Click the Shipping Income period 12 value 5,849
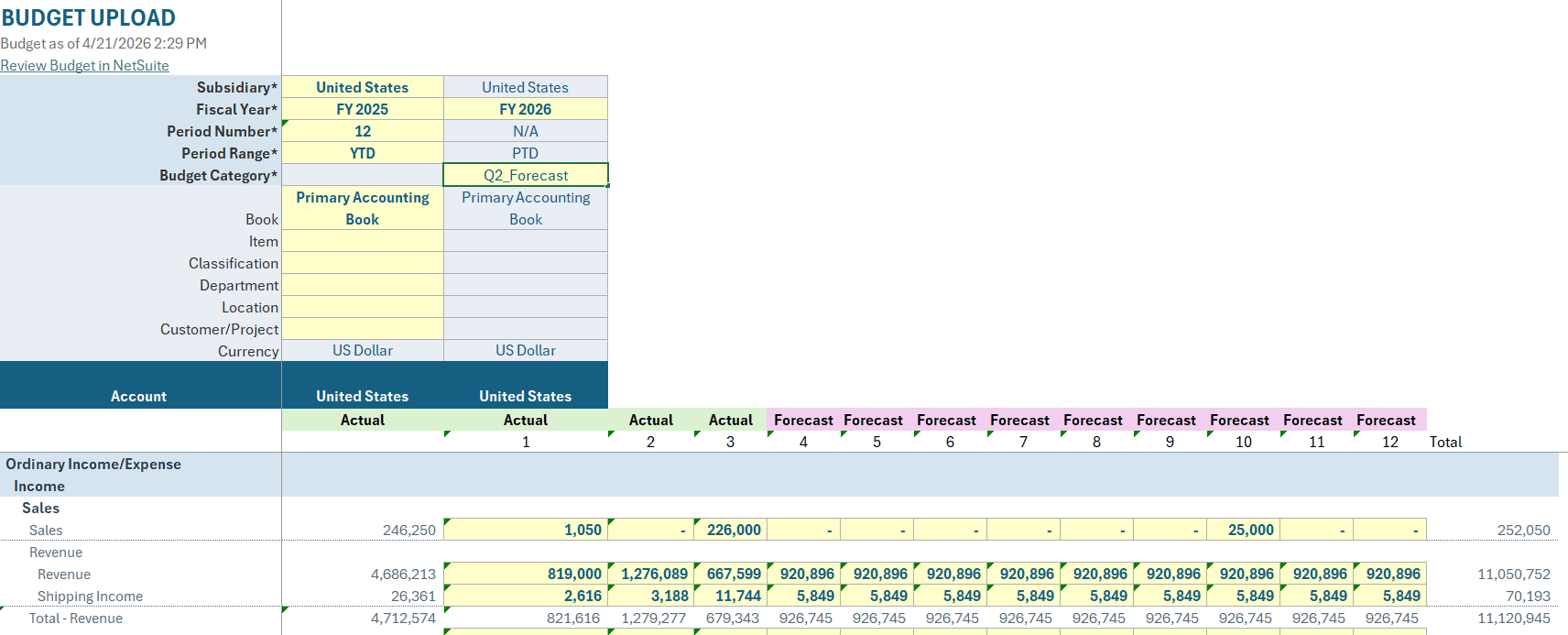The width and height of the screenshot is (1568, 635). (1389, 596)
